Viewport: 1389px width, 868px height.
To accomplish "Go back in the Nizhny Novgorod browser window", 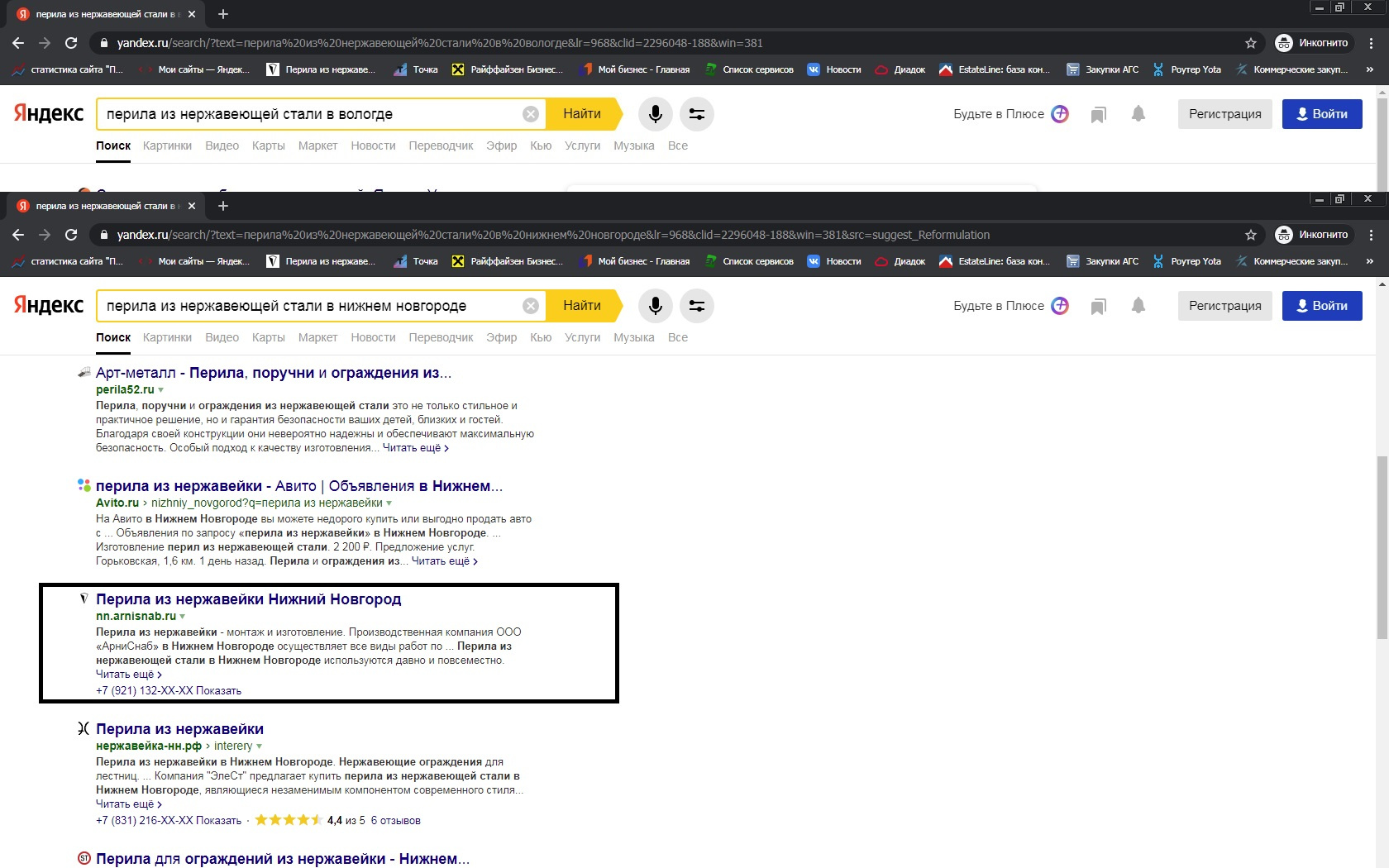I will 18,235.
